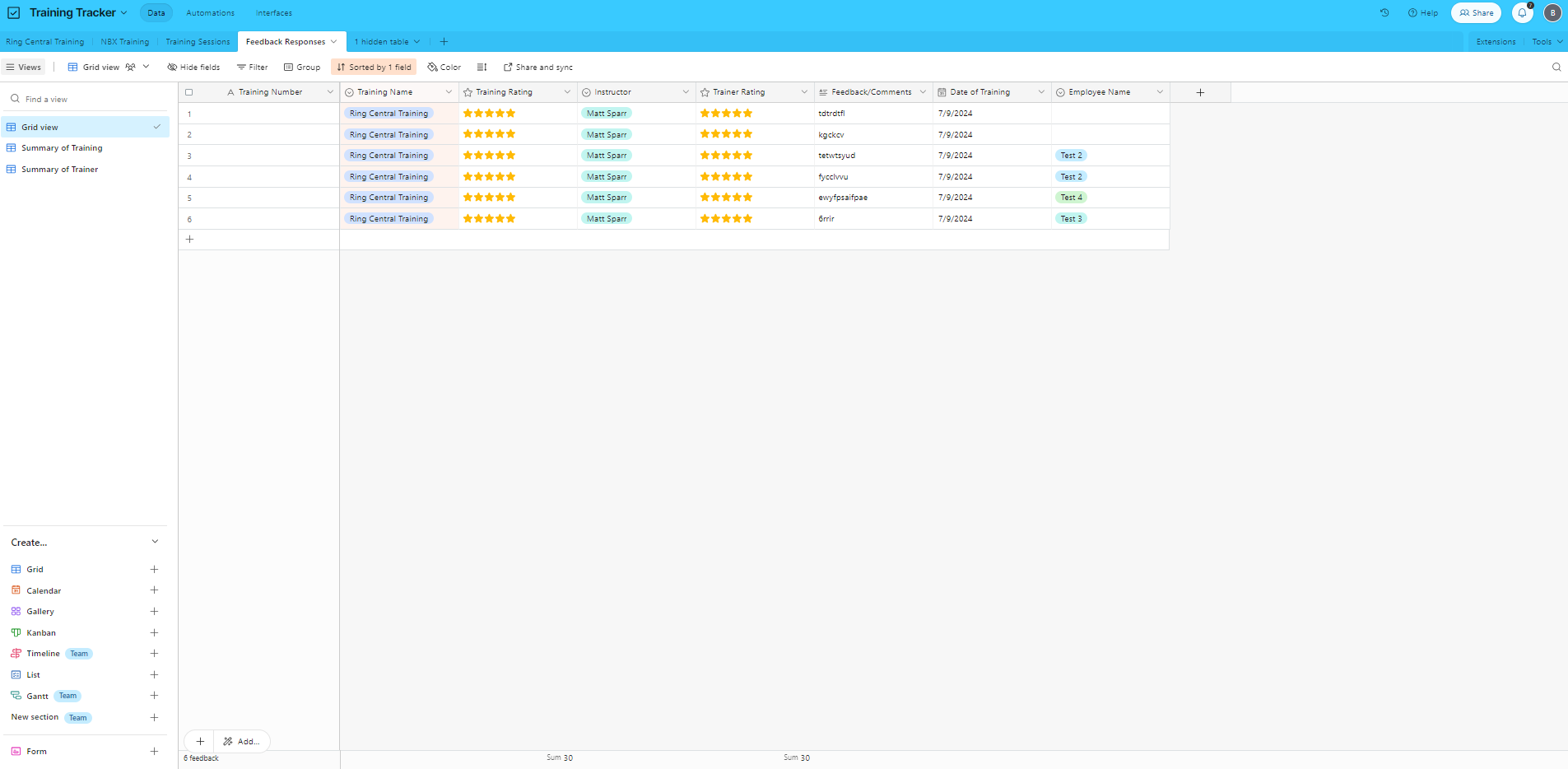
Task: Toggle the select-all rows checkbox
Action: [x=189, y=92]
